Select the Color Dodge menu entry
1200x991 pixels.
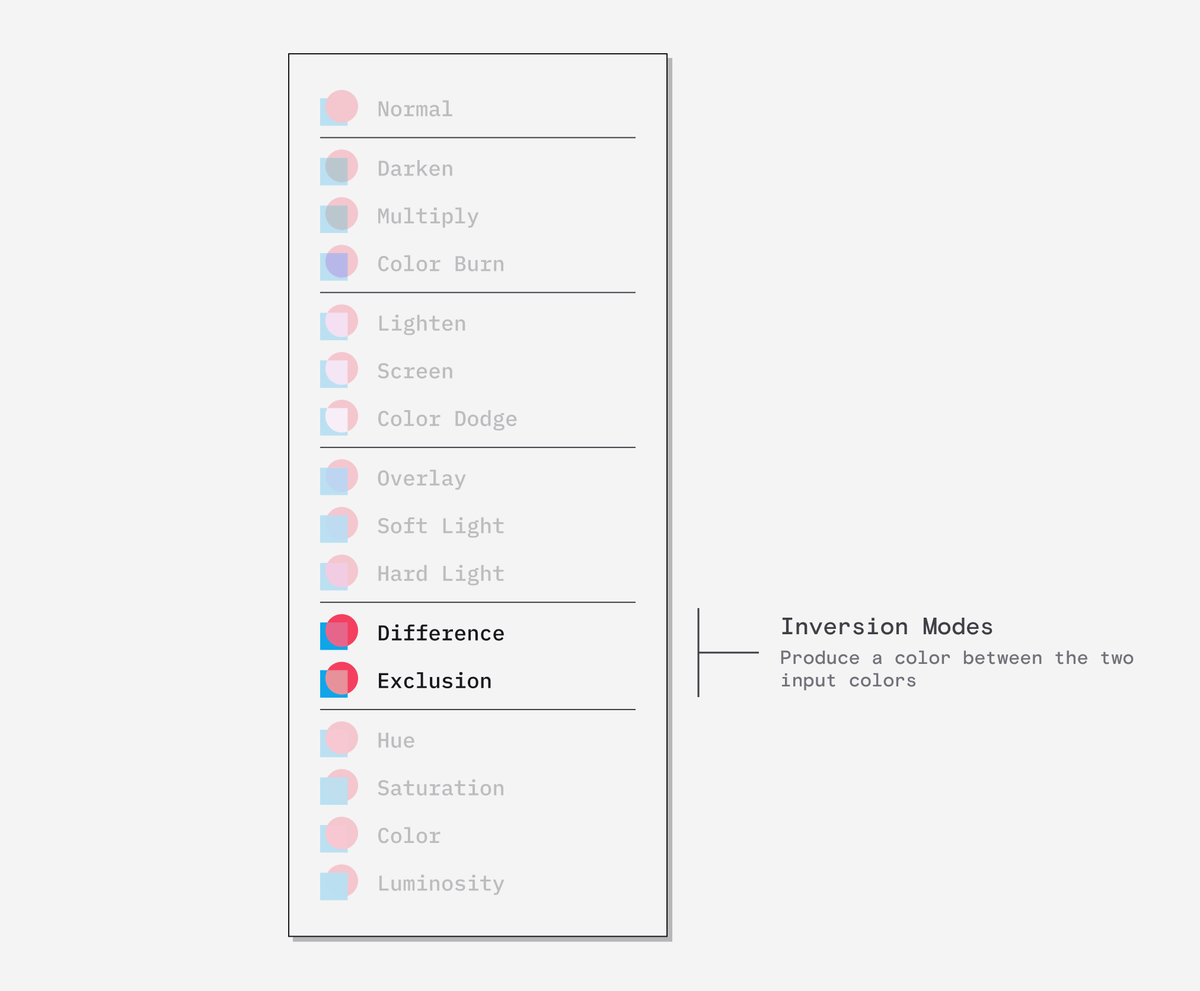point(447,419)
